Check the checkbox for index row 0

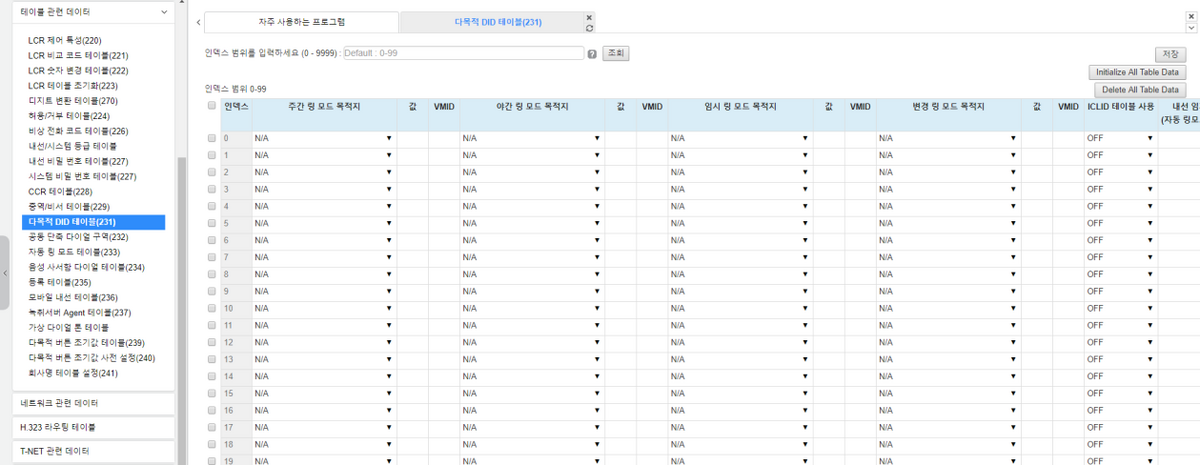tap(211, 138)
